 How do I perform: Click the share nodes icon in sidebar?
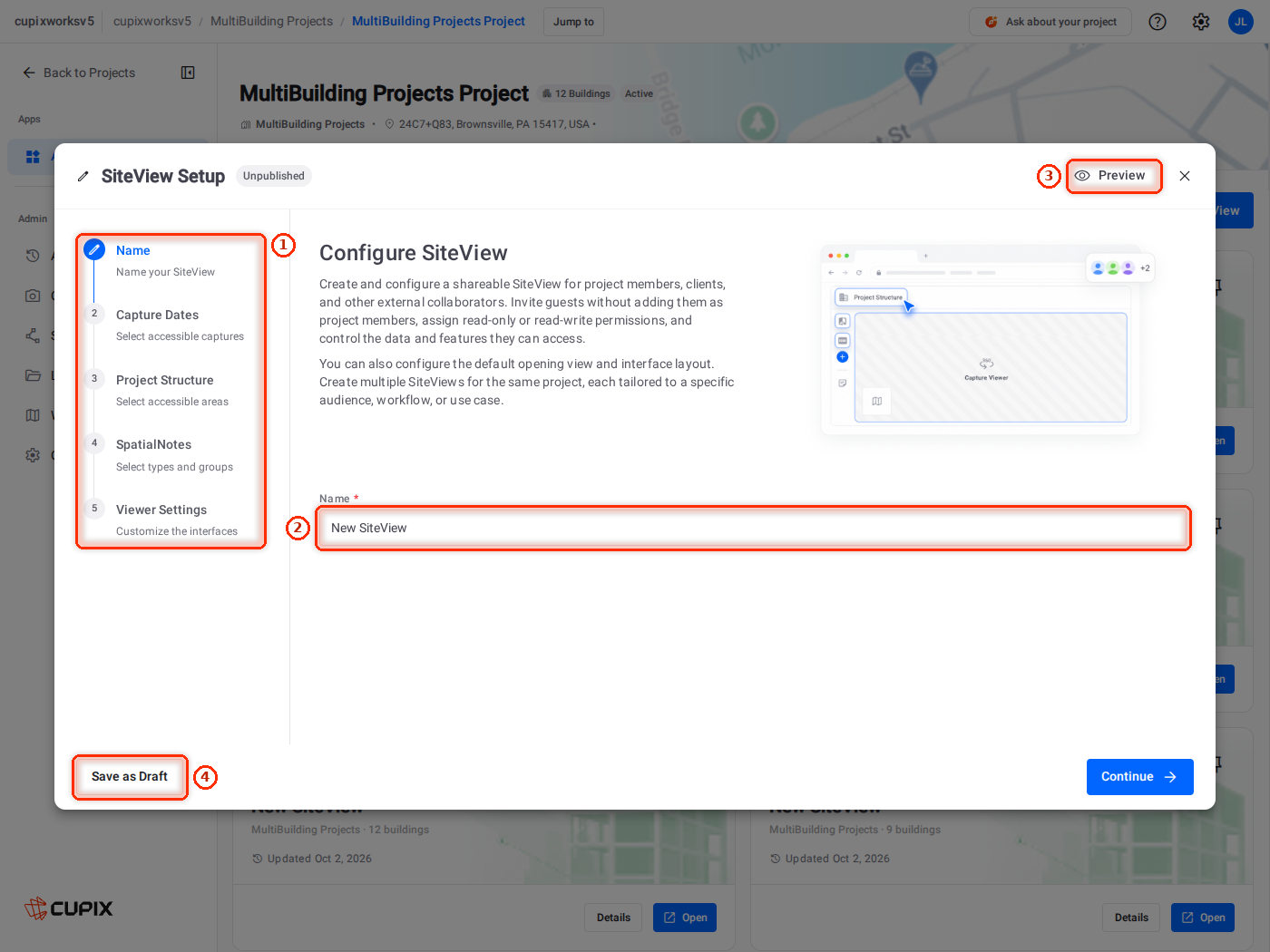pos(33,335)
